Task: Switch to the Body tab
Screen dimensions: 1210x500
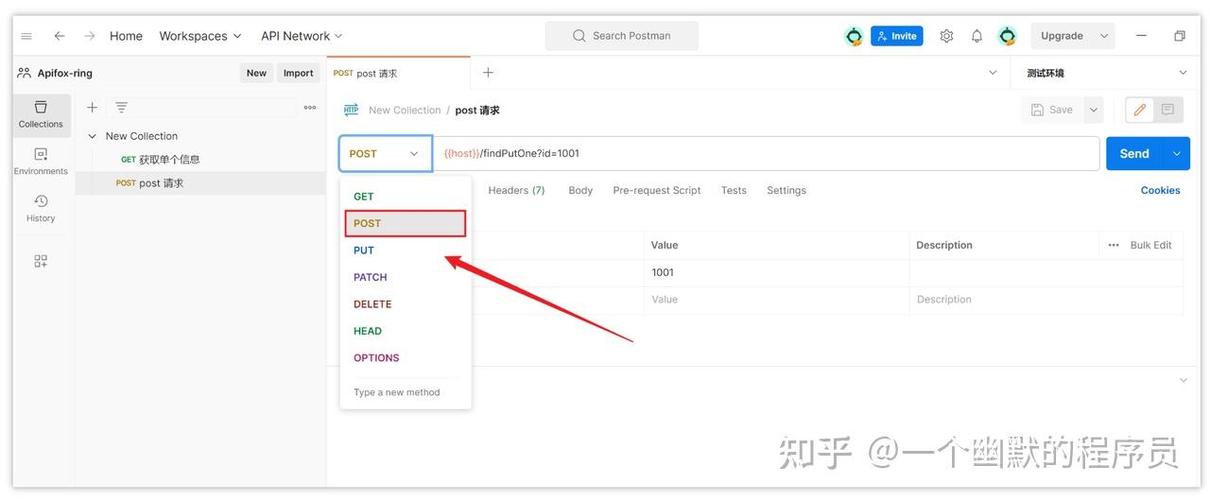Action: (x=580, y=190)
